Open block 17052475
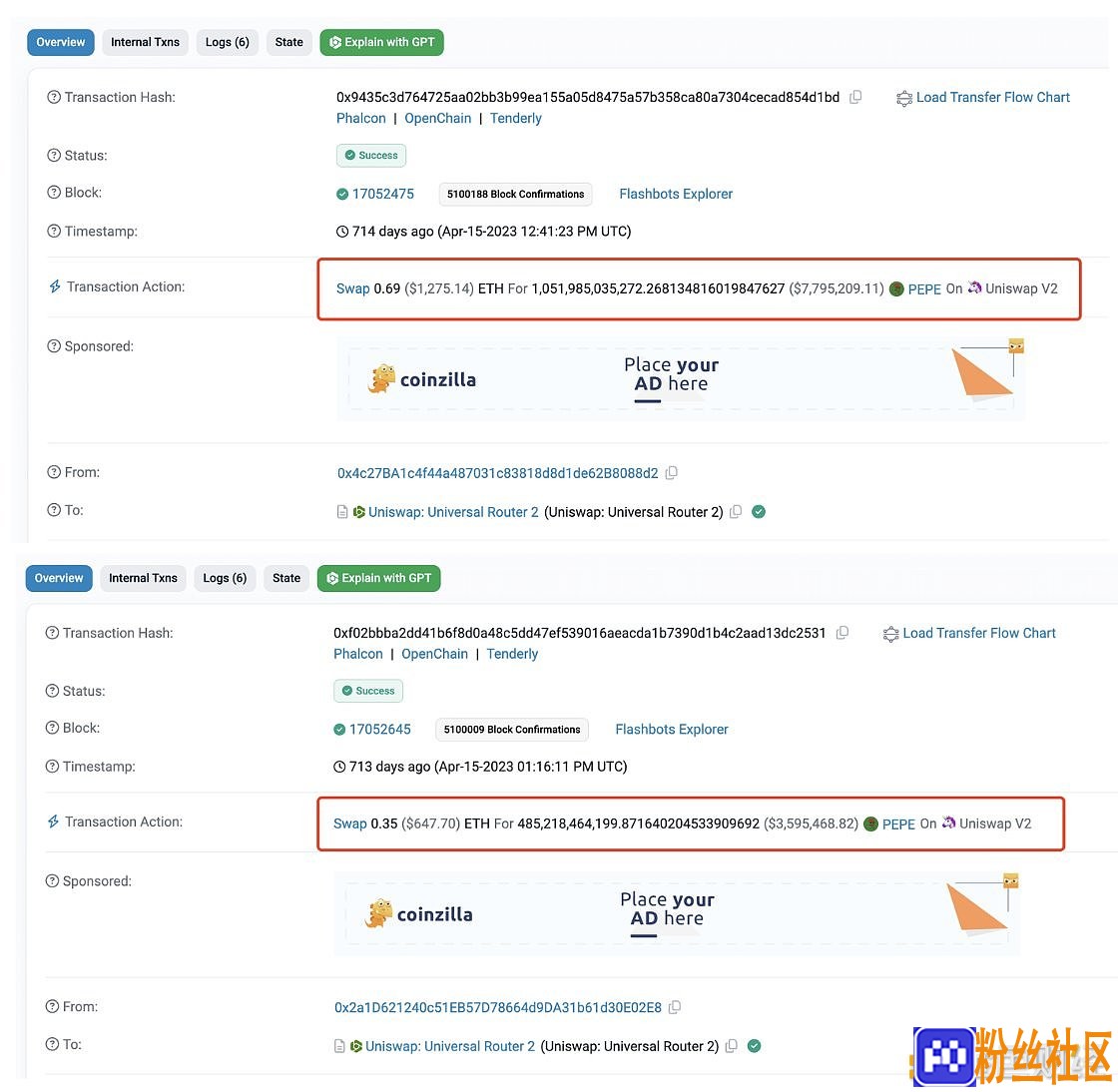The image size is (1118, 1092). click(x=383, y=194)
